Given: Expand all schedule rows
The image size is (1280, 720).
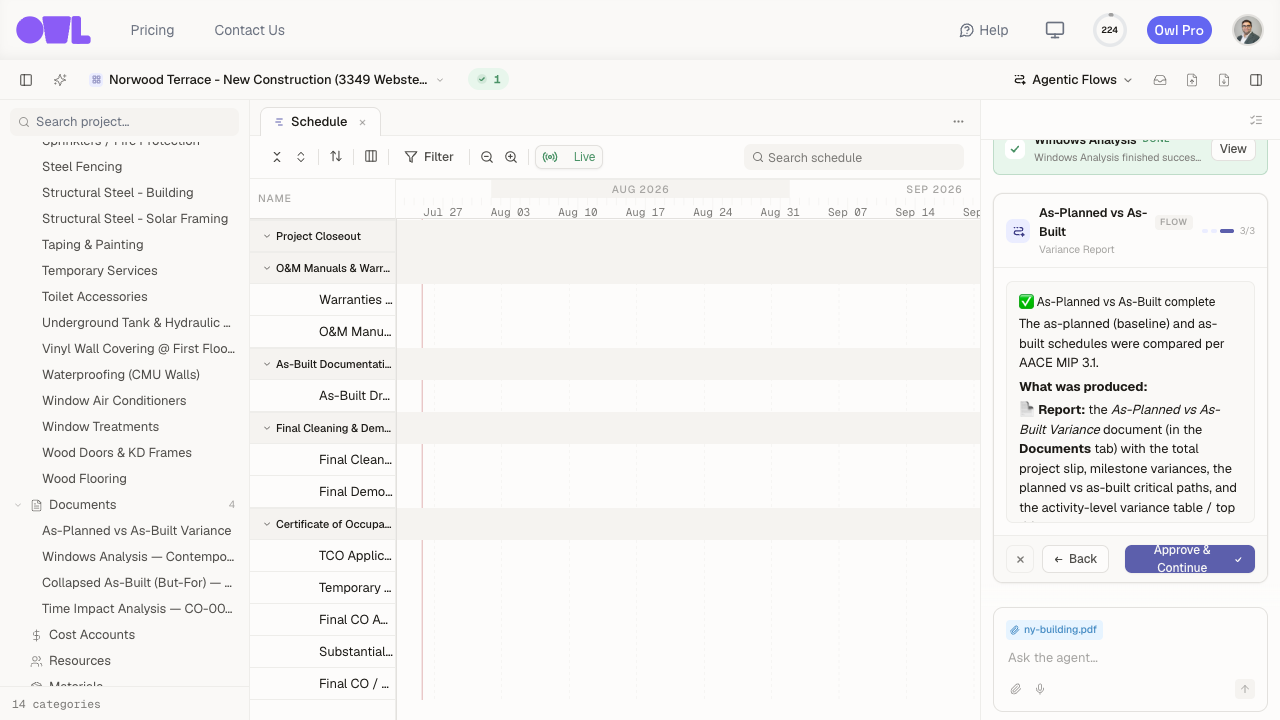Looking at the screenshot, I should click(x=301, y=157).
